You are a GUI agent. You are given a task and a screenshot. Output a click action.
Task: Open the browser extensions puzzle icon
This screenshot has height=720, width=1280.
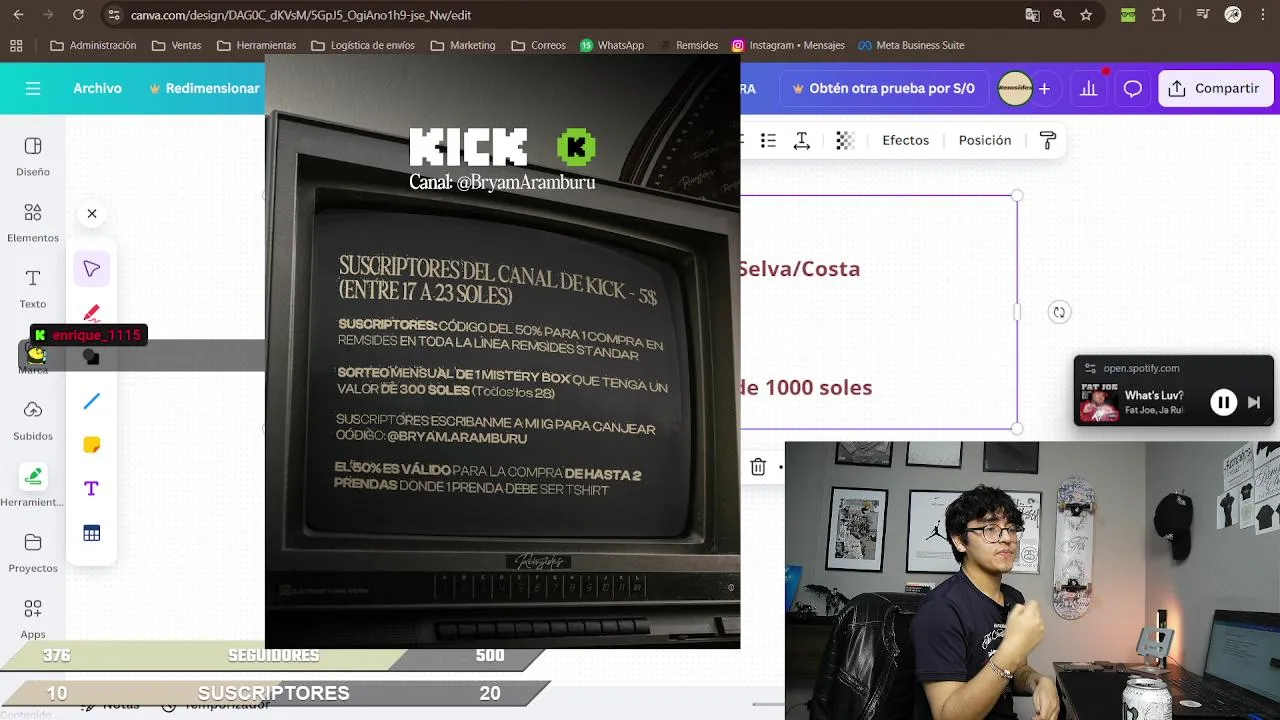coord(1159,15)
